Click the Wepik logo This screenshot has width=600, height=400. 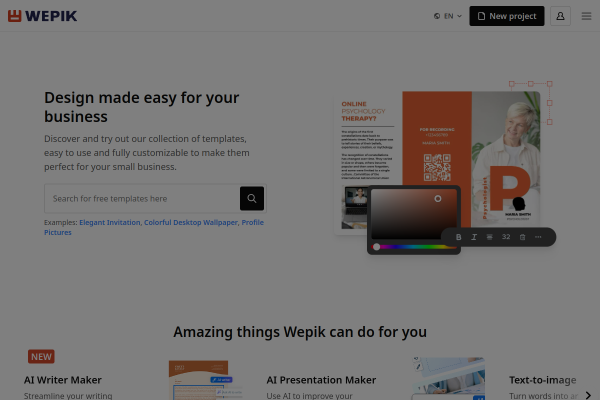click(42, 16)
